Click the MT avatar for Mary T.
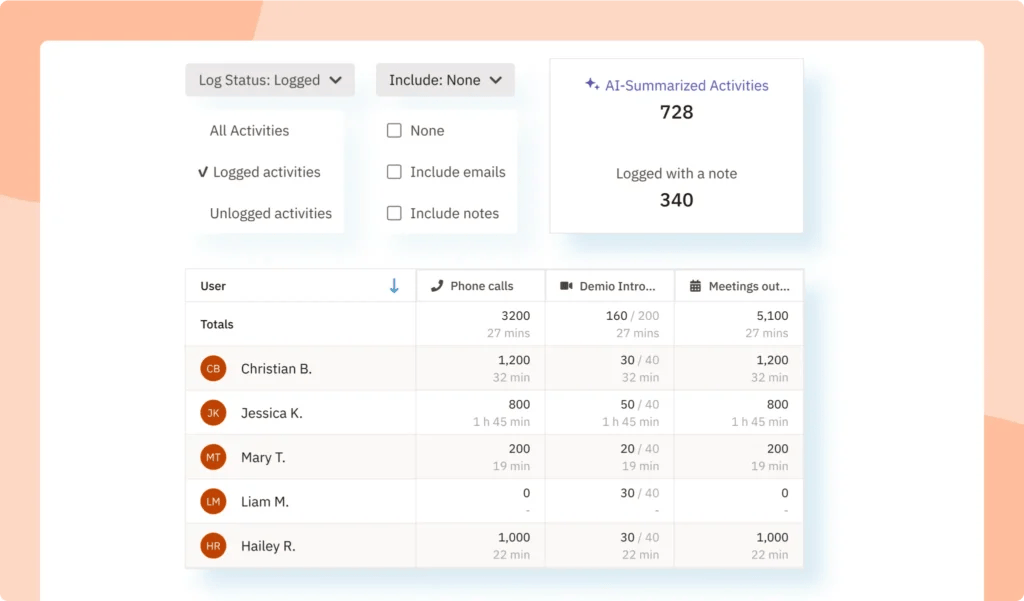The width and height of the screenshot is (1024, 601). 213,457
